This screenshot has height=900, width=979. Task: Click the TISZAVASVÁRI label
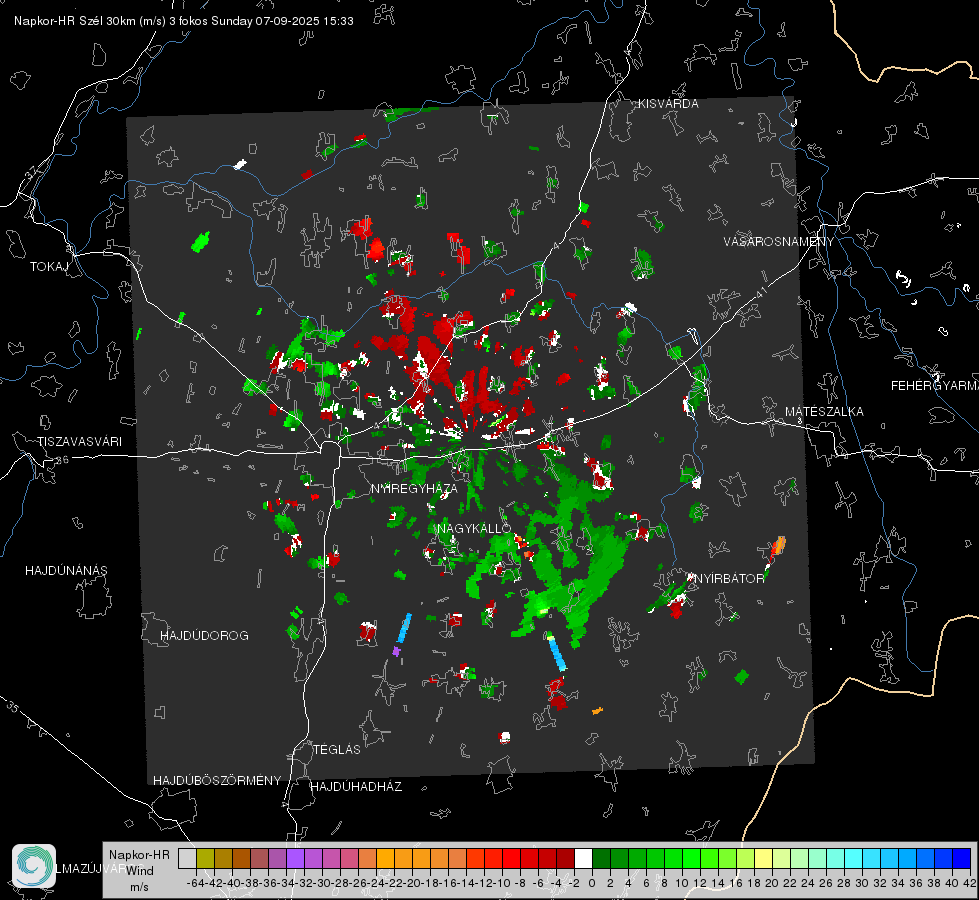coord(79,442)
